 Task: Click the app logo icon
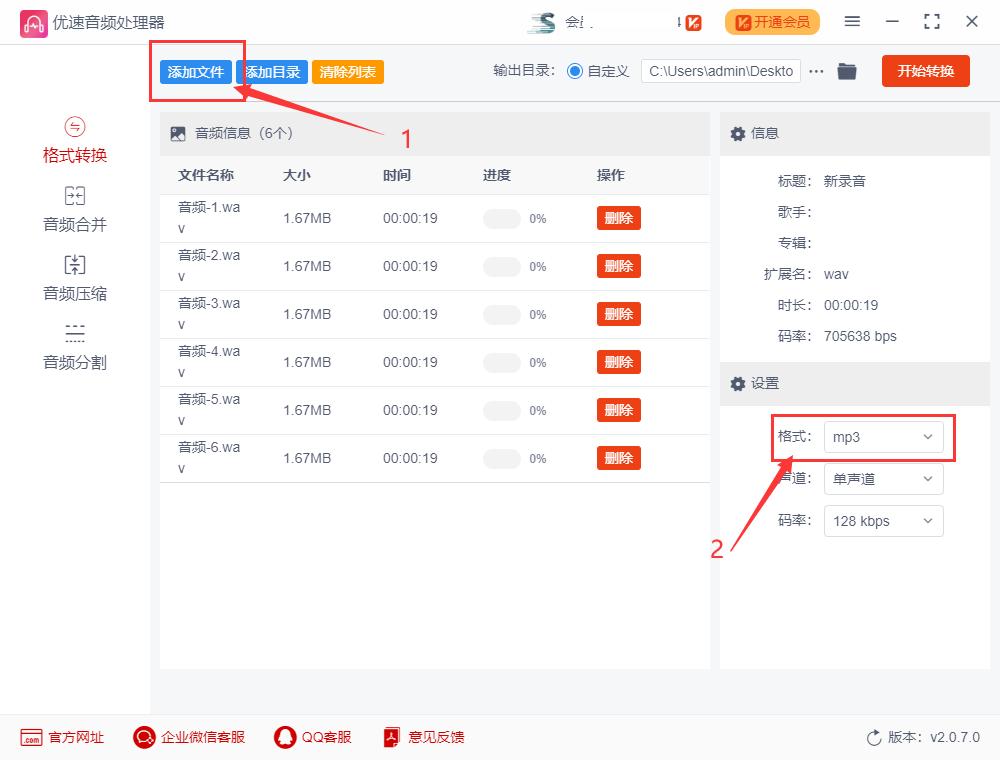pyautogui.click(x=33, y=22)
